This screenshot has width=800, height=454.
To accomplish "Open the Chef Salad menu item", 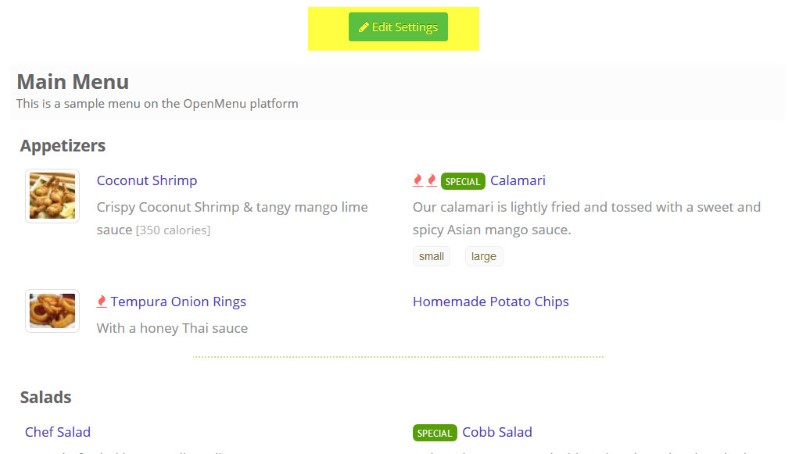I will tap(58, 432).
